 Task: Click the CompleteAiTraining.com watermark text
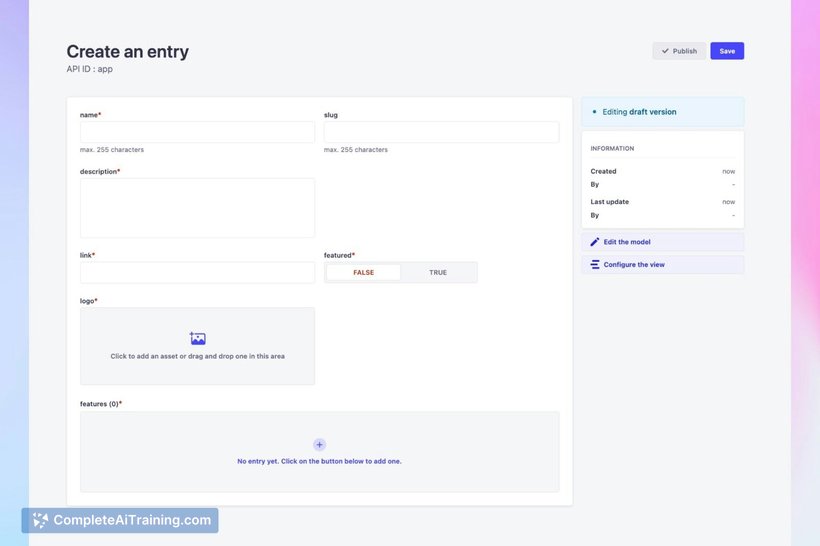tap(132, 520)
